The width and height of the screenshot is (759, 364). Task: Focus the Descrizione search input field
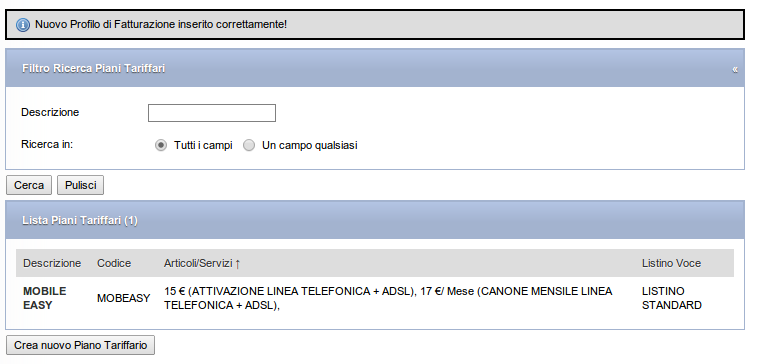(x=212, y=113)
